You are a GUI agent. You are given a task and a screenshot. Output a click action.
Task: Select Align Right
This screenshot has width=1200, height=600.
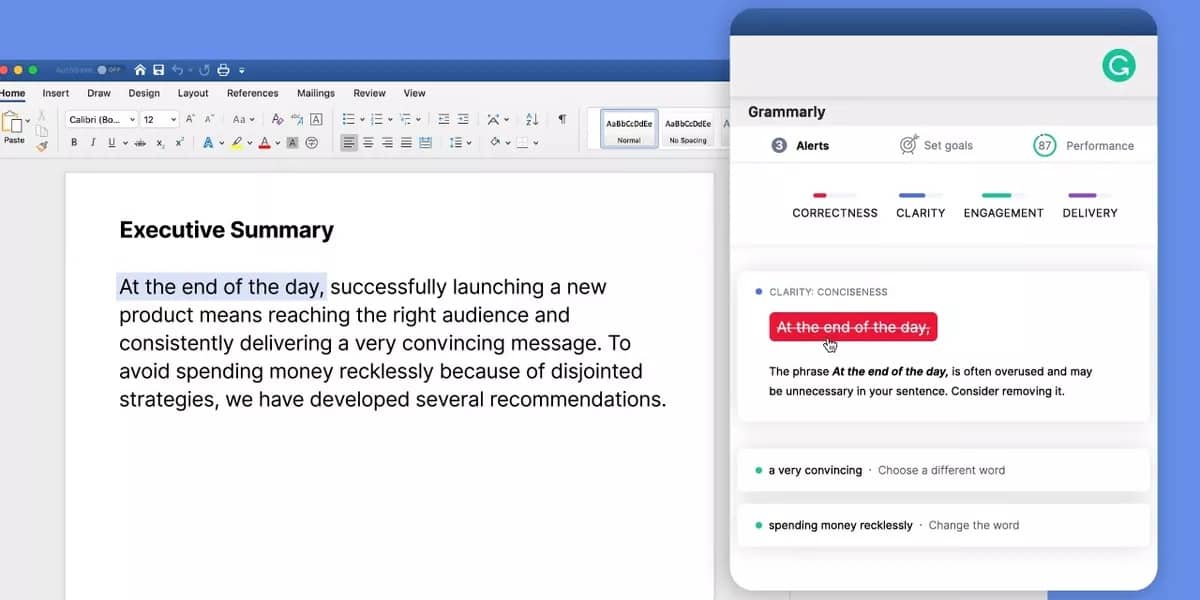pos(387,142)
